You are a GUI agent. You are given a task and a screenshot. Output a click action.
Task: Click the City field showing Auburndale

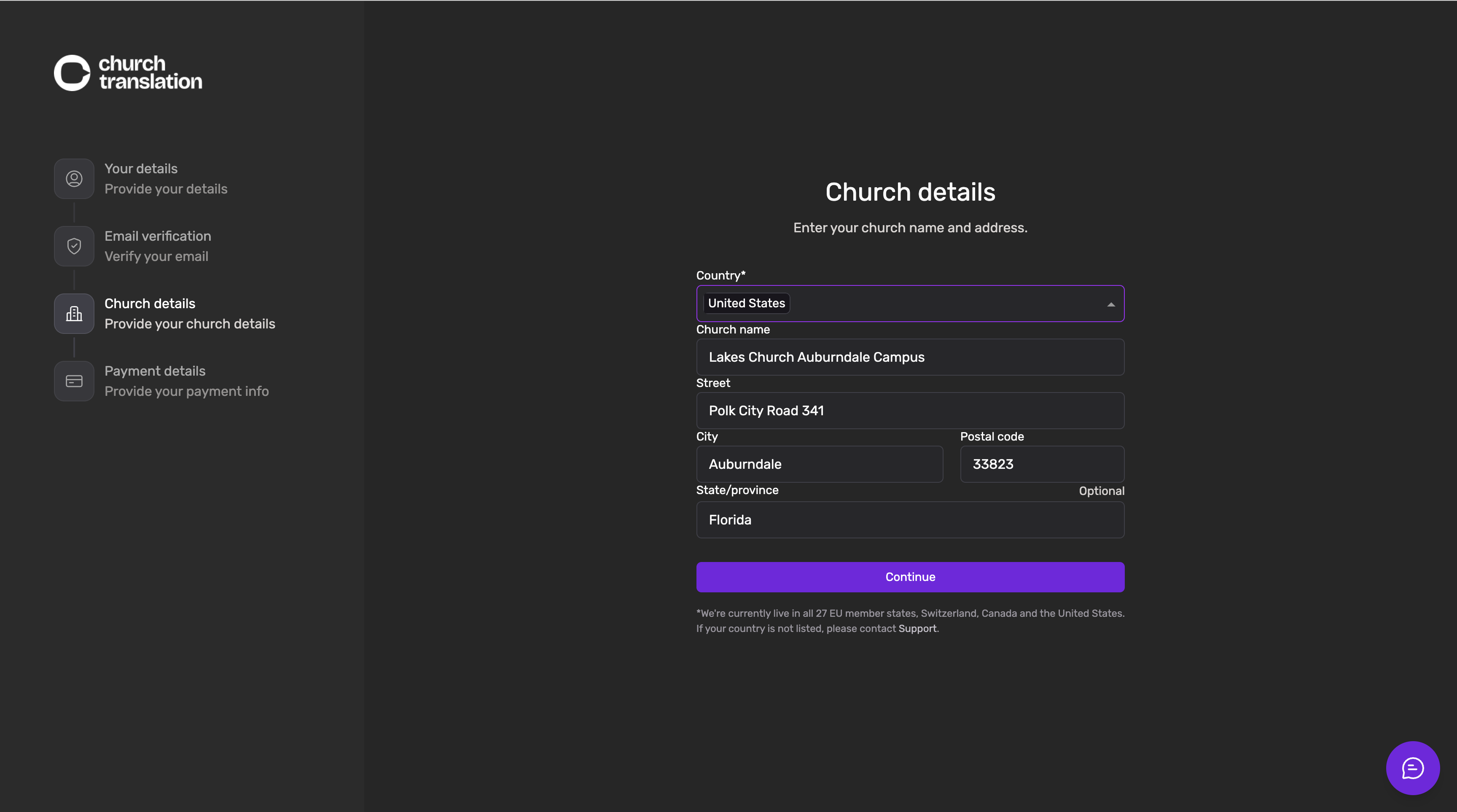click(x=820, y=464)
